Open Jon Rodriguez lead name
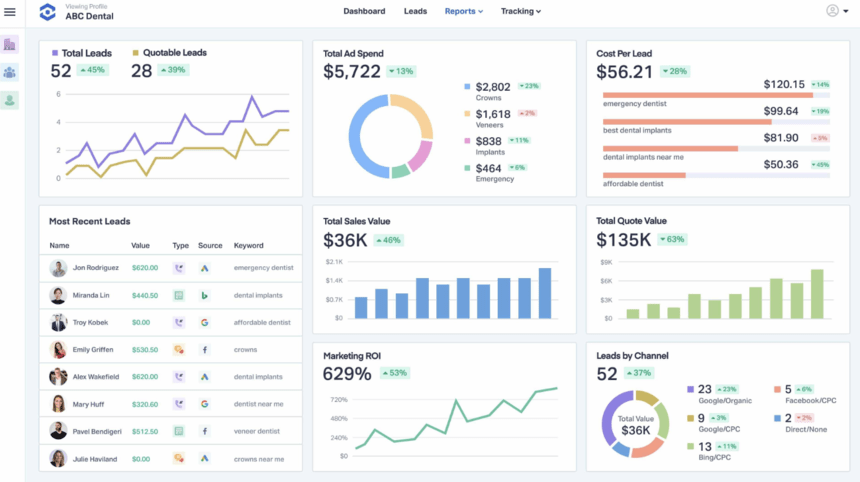The height and width of the screenshot is (482, 860). [95, 268]
